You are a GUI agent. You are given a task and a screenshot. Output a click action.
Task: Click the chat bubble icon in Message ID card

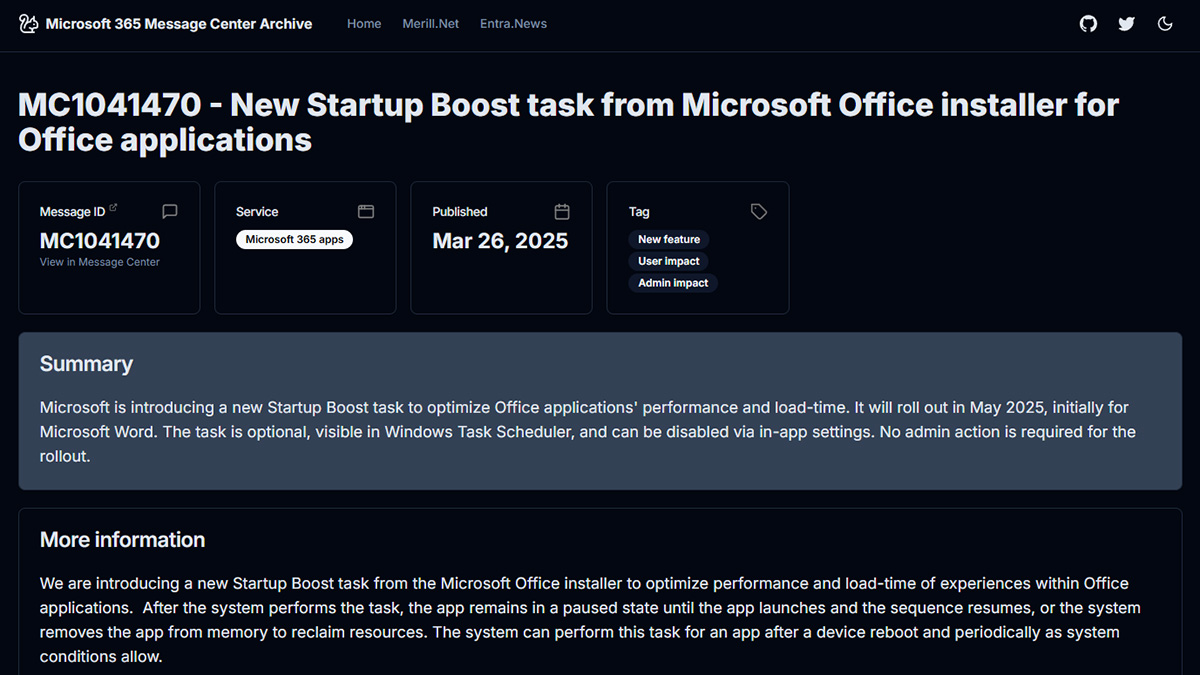170,212
